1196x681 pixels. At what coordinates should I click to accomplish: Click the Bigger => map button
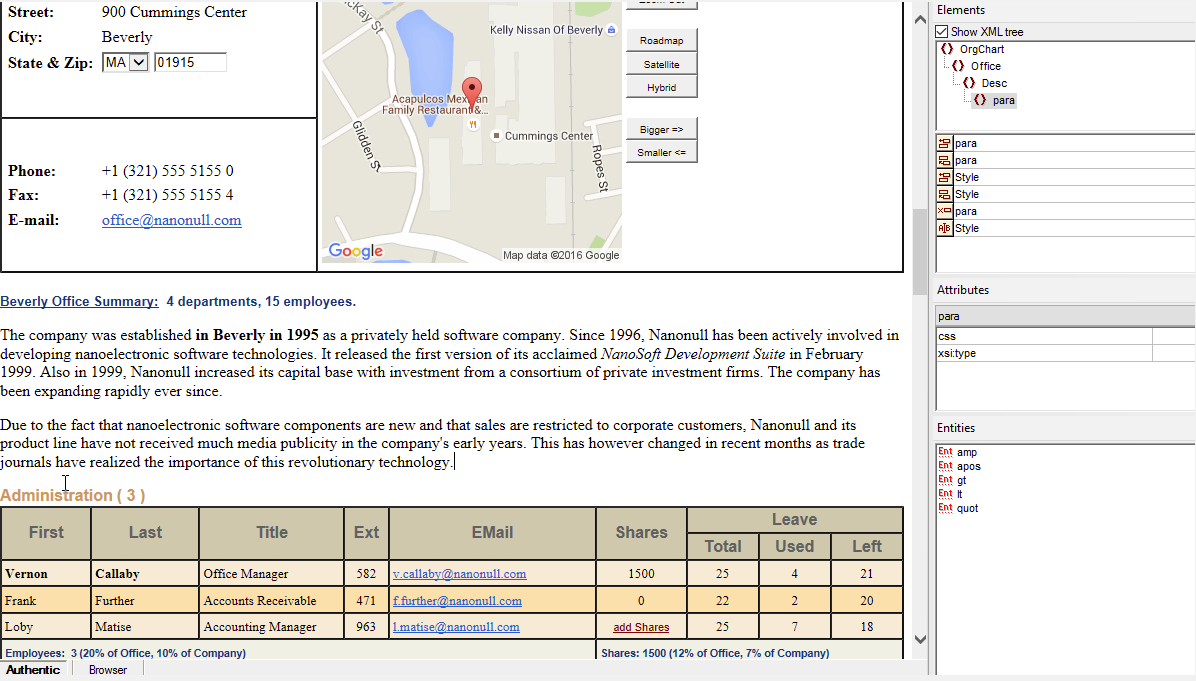coord(661,129)
